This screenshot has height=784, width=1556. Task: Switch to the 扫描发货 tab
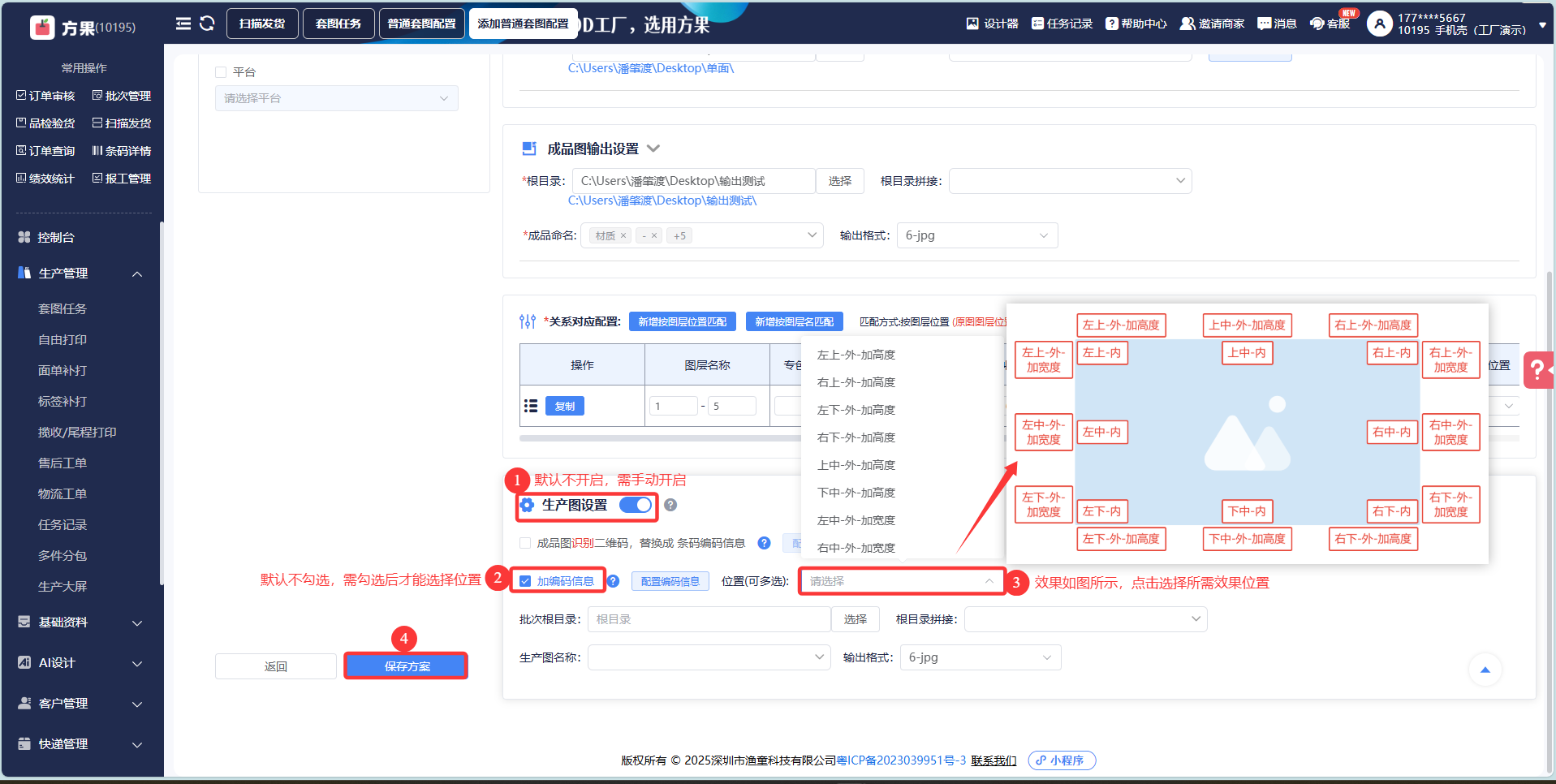(x=262, y=24)
